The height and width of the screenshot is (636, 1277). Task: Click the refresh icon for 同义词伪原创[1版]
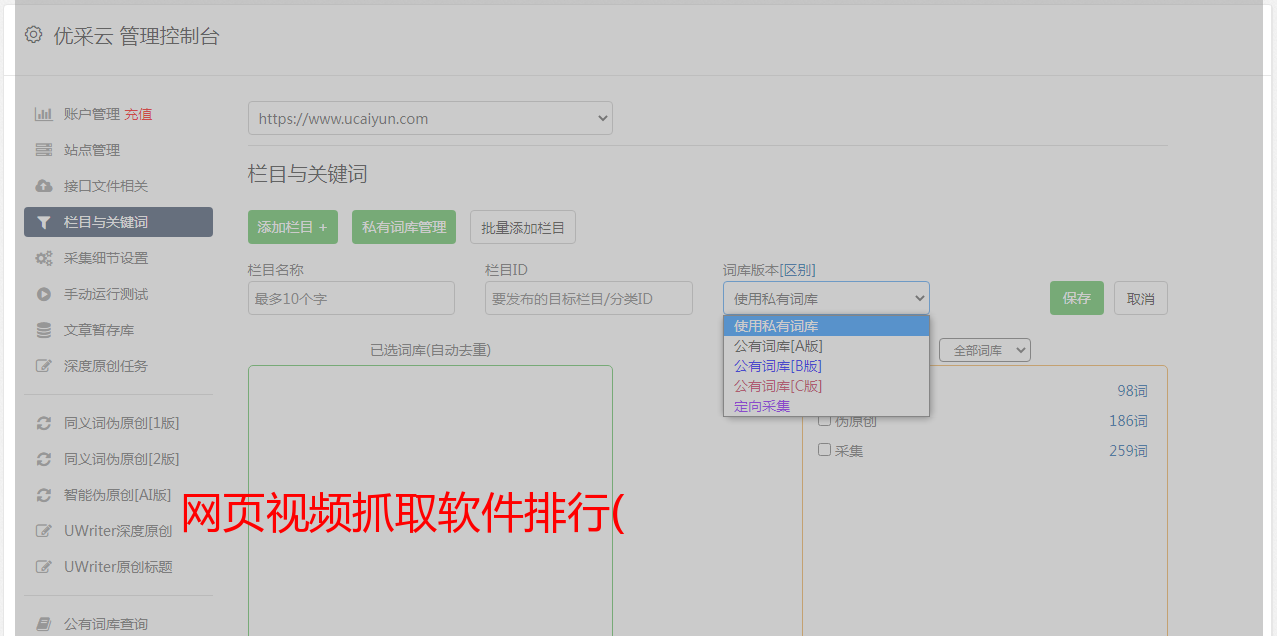tap(44, 423)
